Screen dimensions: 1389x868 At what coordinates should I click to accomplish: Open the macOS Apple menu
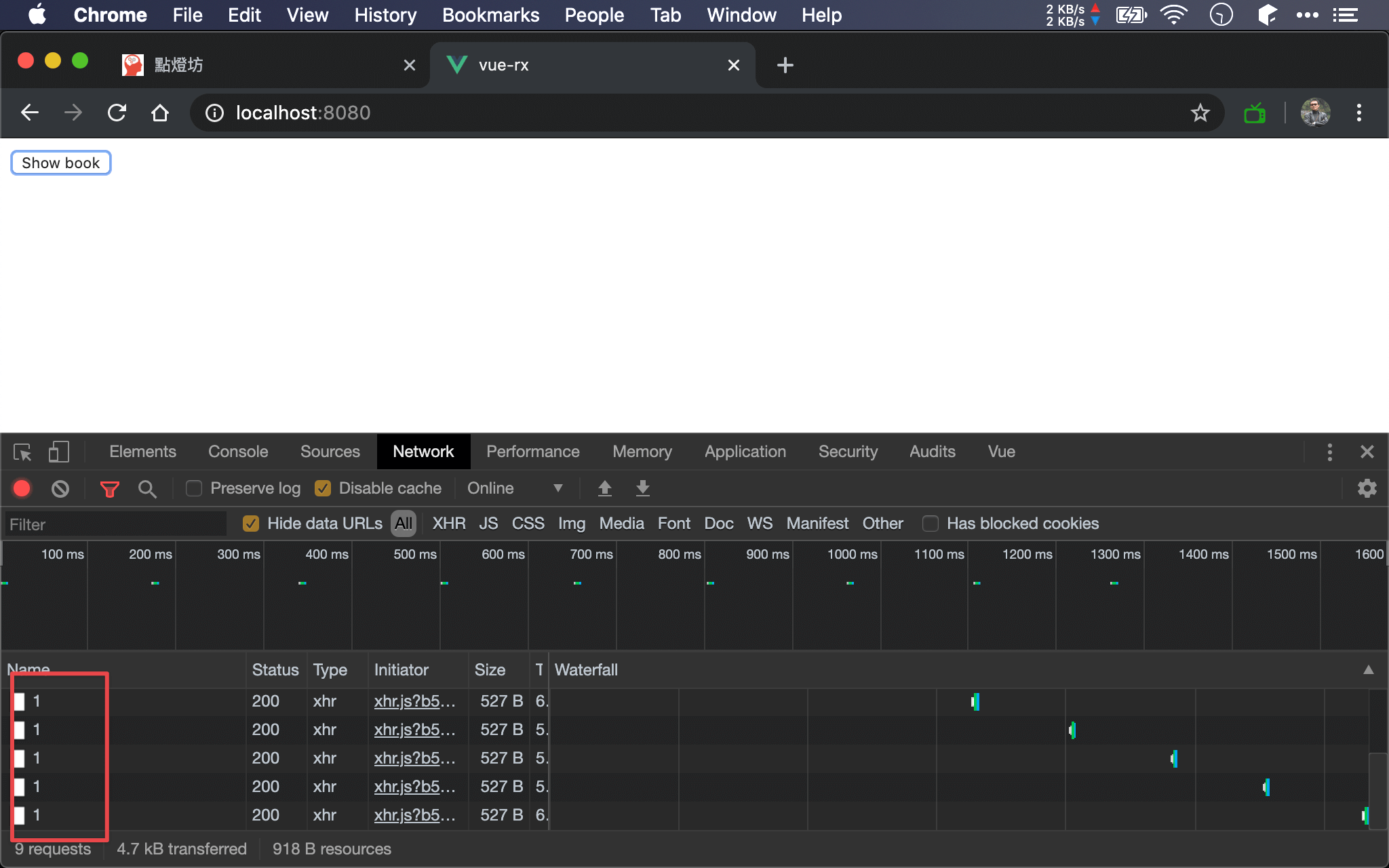[37, 14]
